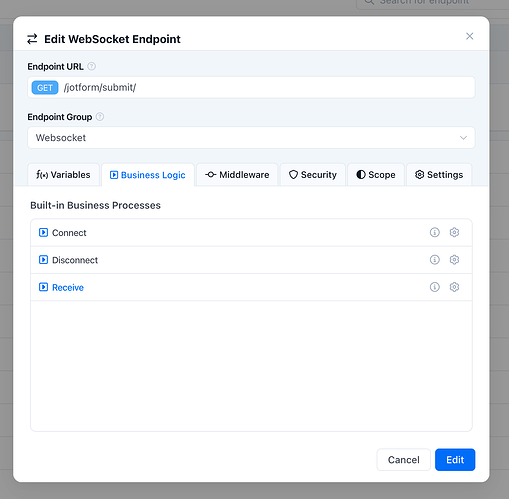The image size is (509, 499).
Task: Click help icon beside Endpoint Group
Action: coord(100,117)
